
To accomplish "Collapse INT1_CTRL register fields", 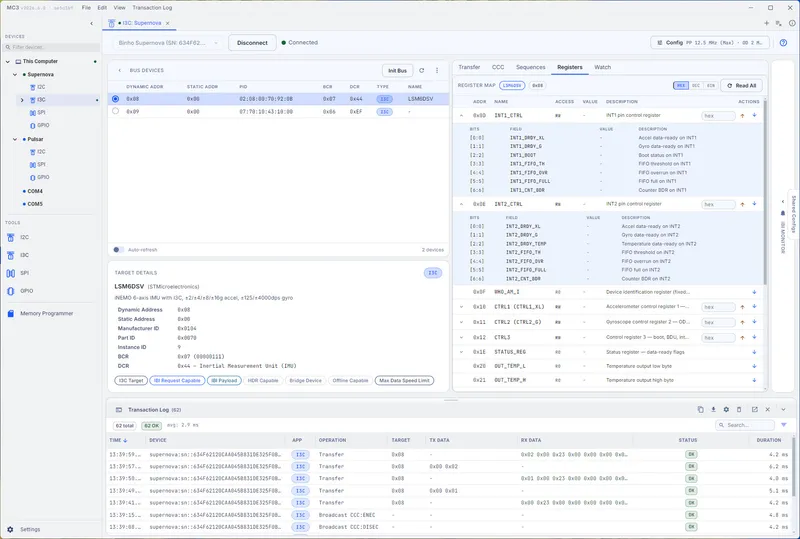I will (x=461, y=116).
